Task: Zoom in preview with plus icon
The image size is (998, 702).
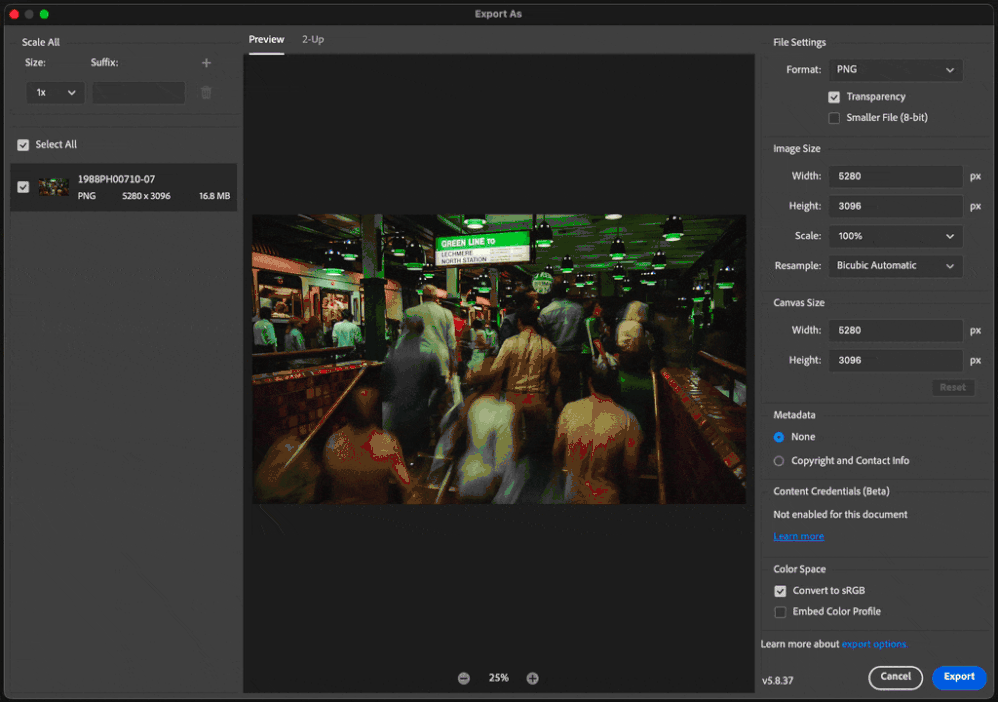Action: tap(533, 678)
